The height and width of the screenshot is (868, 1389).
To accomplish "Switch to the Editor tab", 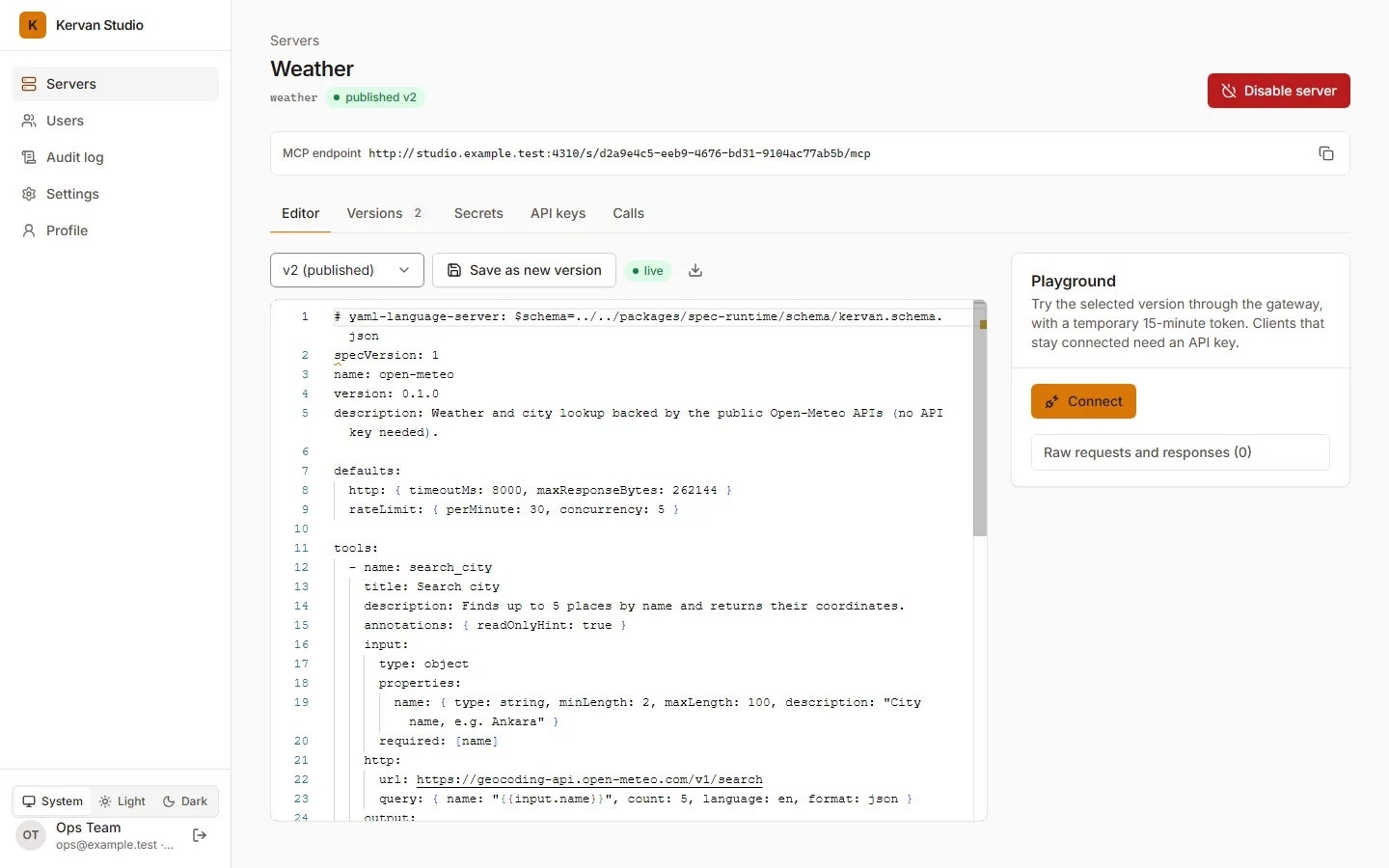I will pos(300,213).
